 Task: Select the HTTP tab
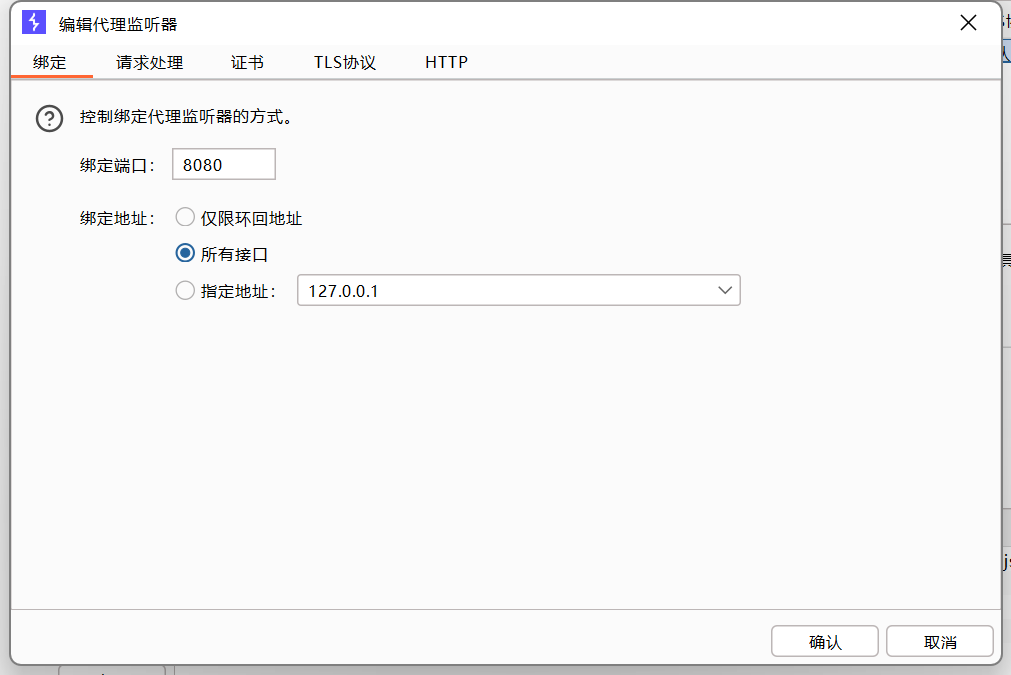click(446, 62)
